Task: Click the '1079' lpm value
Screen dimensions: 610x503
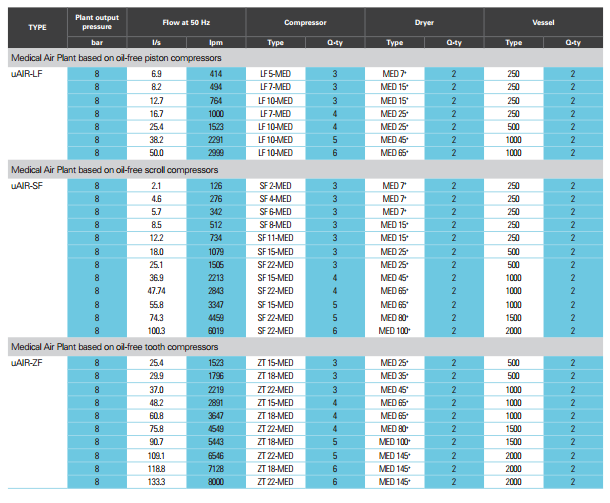Action: 216,252
